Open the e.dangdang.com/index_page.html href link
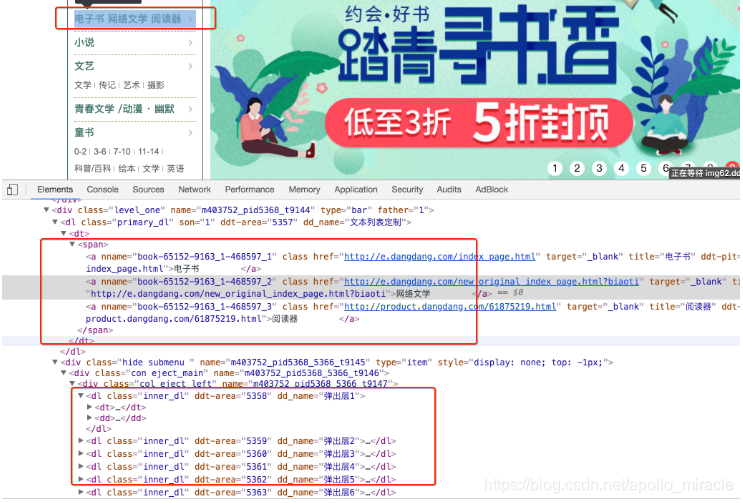This screenshot has width=743, height=503. click(439, 257)
